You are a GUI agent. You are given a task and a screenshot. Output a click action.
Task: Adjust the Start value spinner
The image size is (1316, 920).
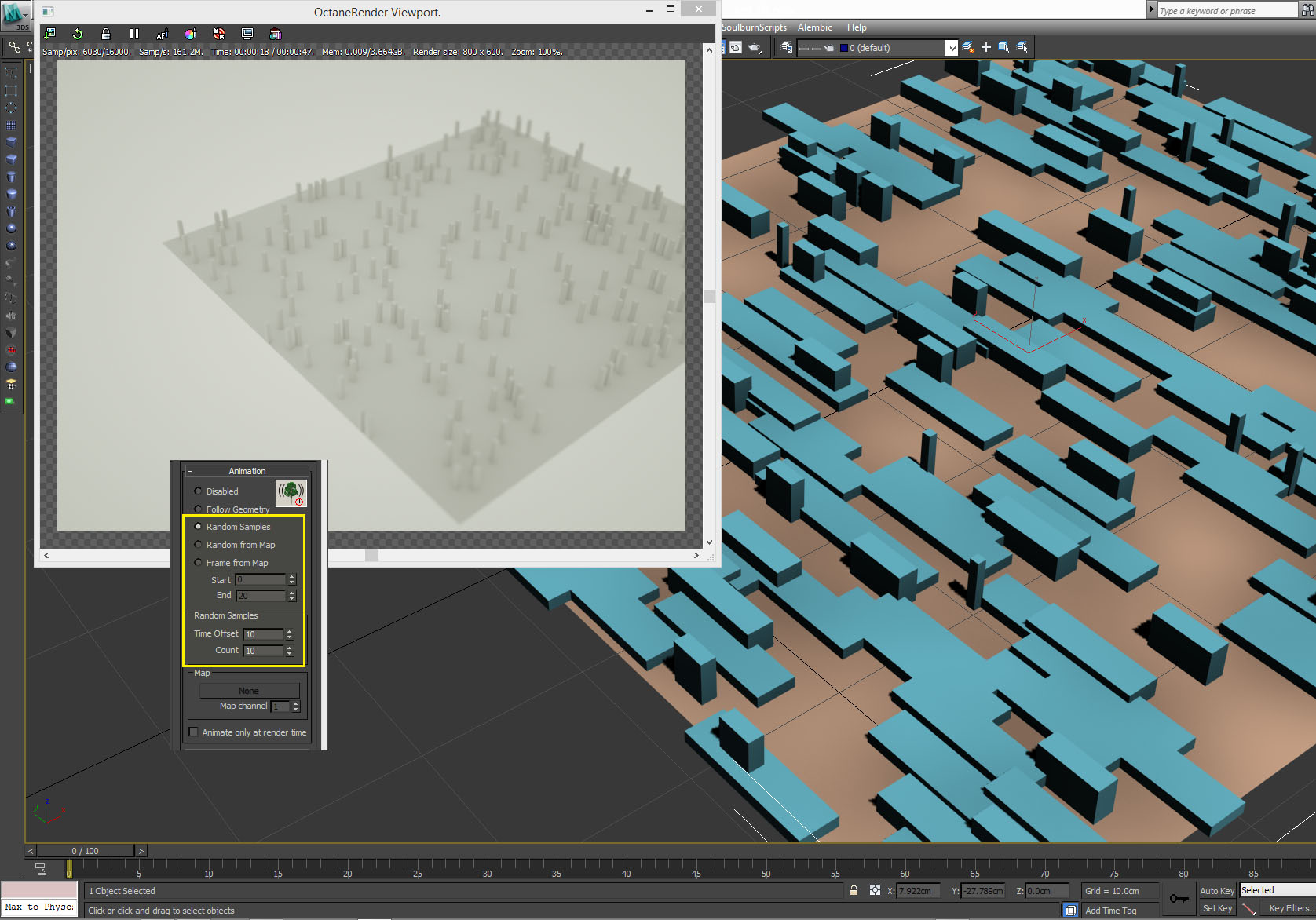pos(292,579)
